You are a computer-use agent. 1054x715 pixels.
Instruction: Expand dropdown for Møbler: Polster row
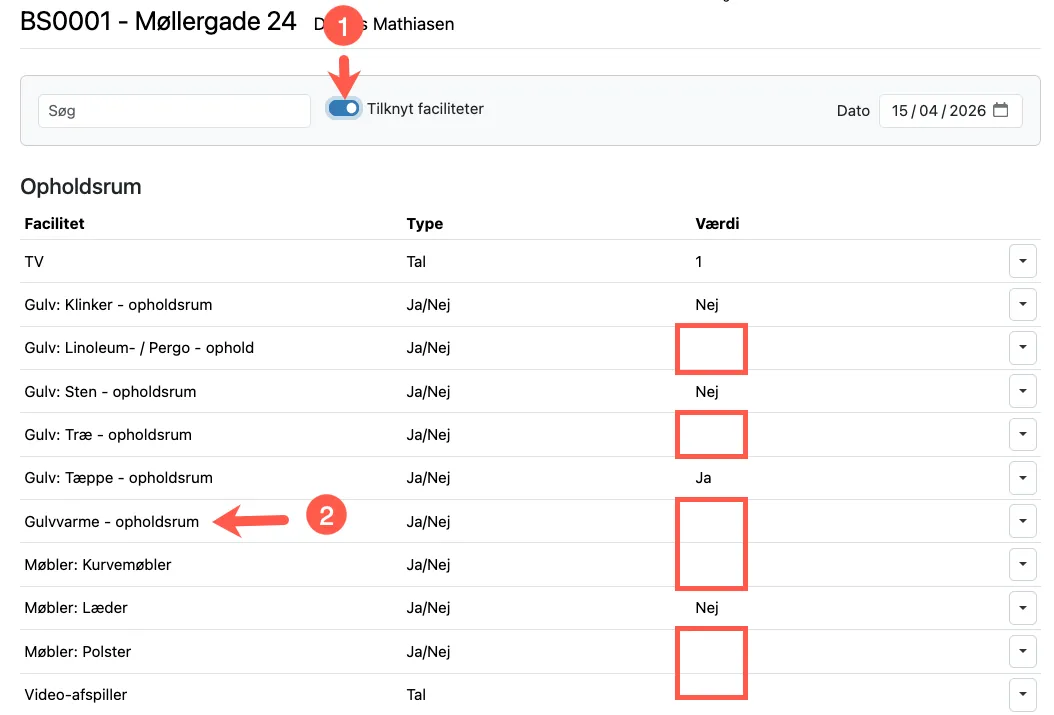point(1021,652)
